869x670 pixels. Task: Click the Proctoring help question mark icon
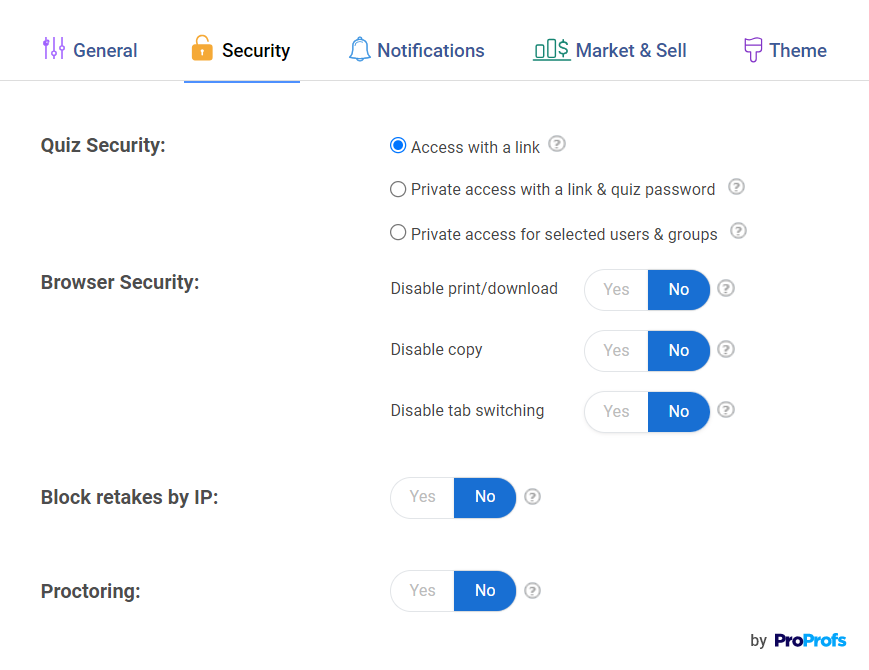coord(532,590)
